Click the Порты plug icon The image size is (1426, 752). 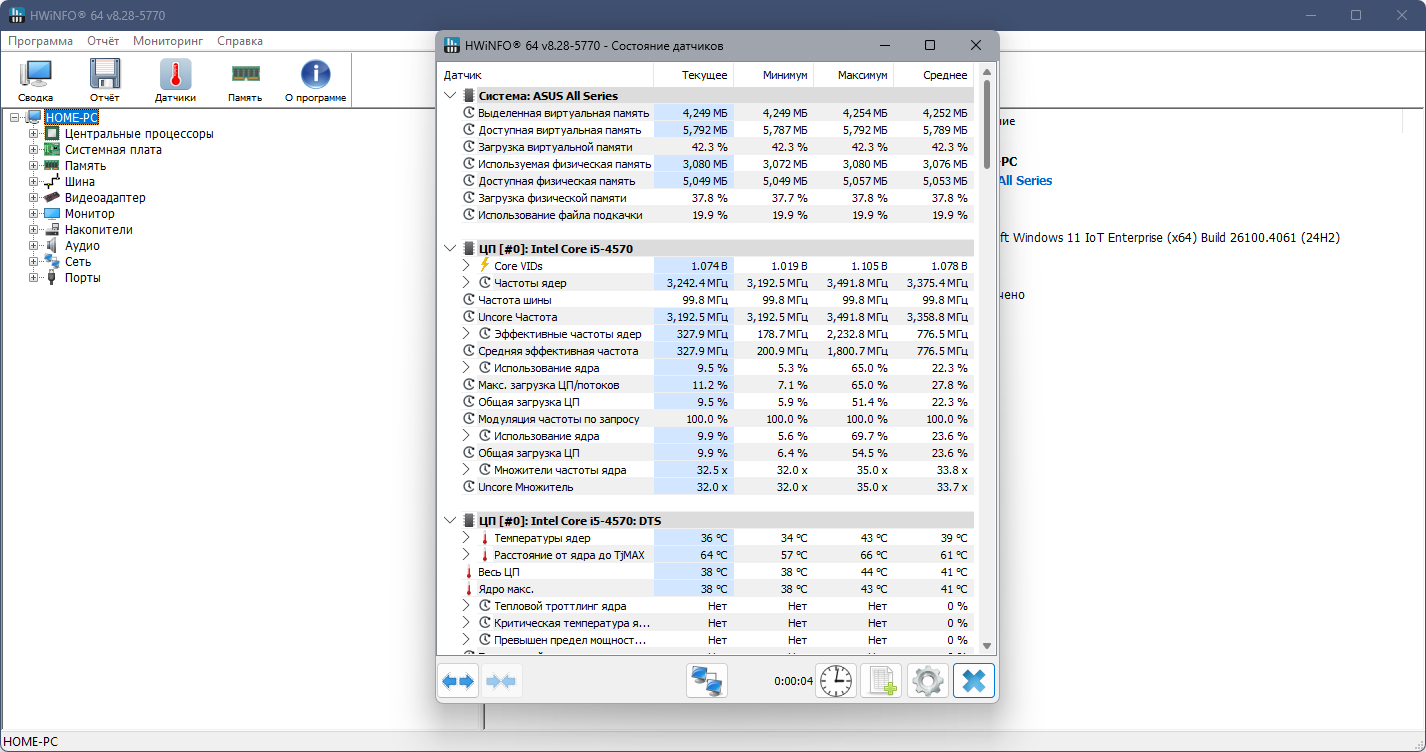coord(52,278)
